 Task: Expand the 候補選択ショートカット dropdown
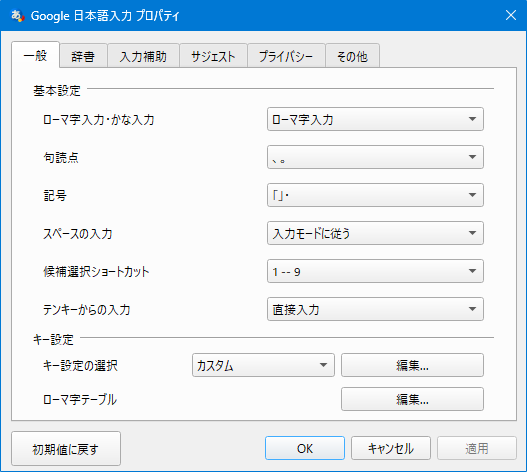pyautogui.click(x=375, y=271)
